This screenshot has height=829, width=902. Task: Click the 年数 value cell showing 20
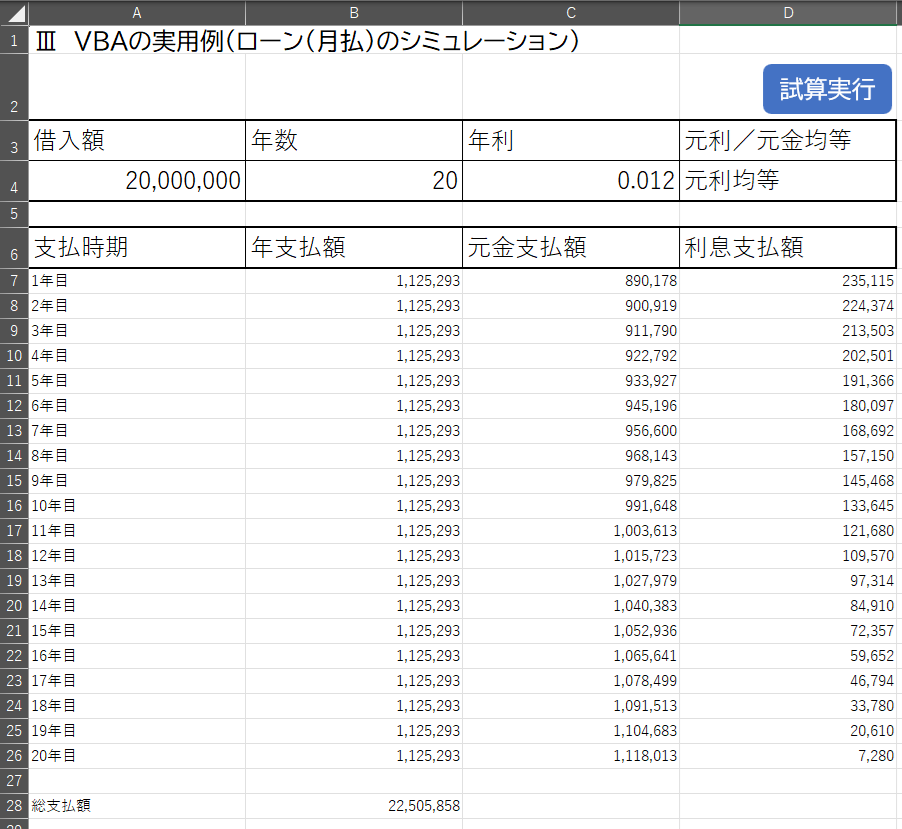[x=354, y=181]
